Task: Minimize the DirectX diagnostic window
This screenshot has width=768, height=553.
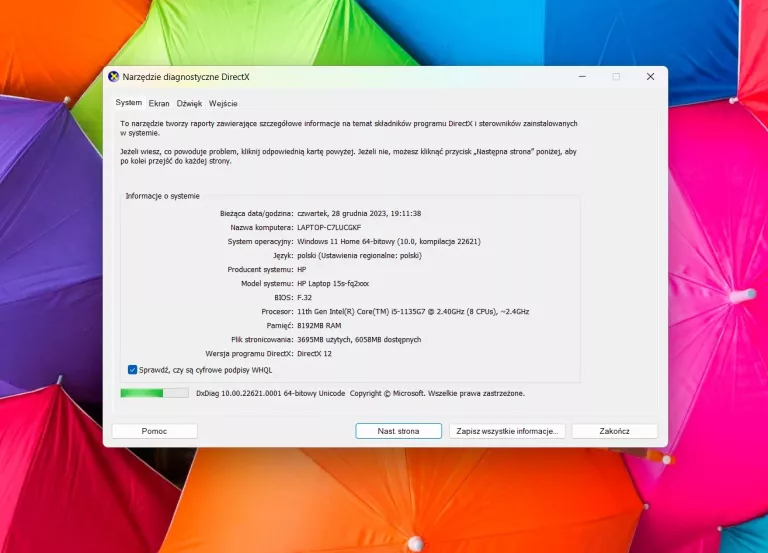Action: (582, 76)
